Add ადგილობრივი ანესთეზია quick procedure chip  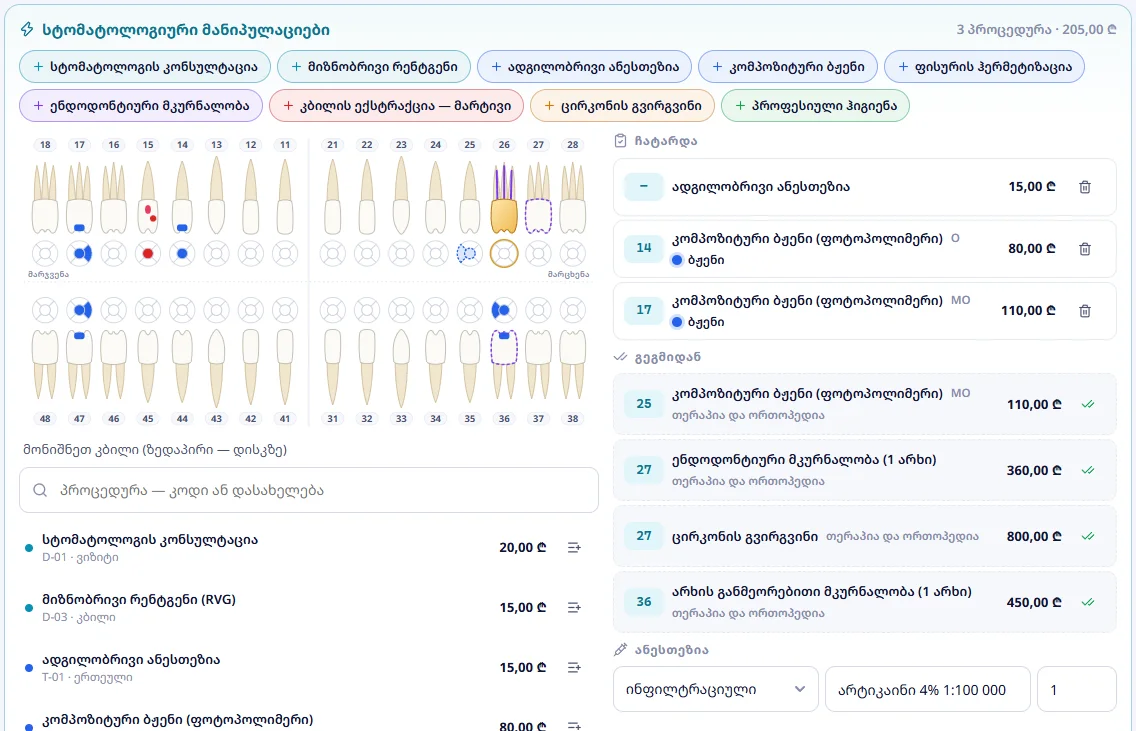pyautogui.click(x=585, y=67)
